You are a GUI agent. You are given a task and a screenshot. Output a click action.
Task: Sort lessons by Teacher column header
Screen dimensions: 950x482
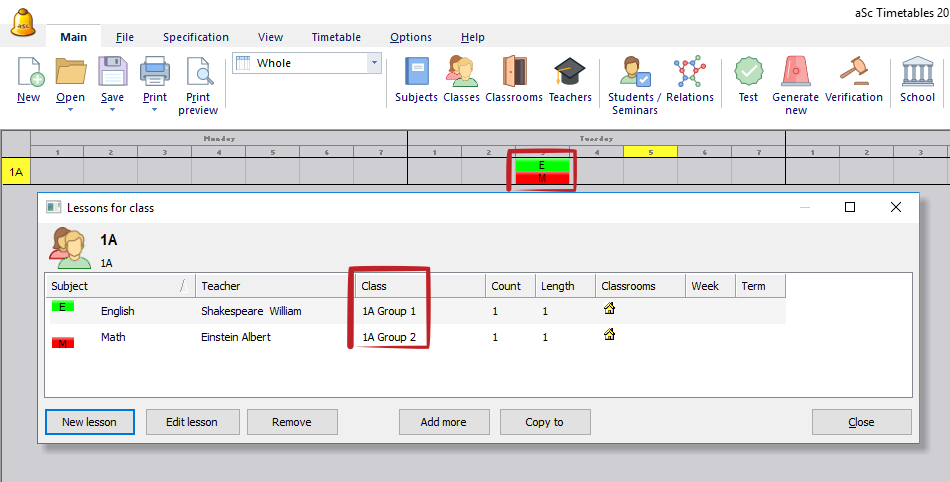274,286
